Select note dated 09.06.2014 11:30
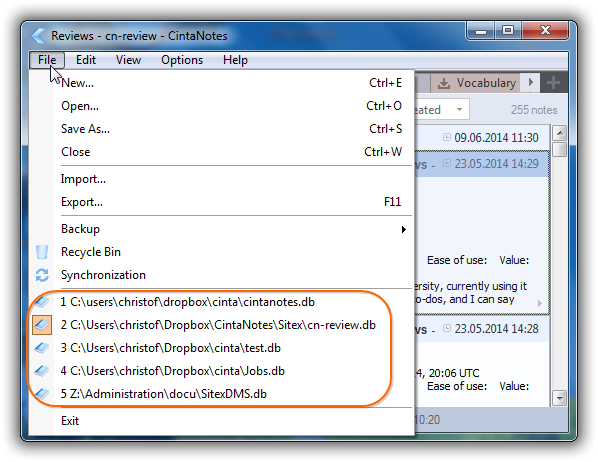Screen dimensions: 598x462 coord(482,137)
